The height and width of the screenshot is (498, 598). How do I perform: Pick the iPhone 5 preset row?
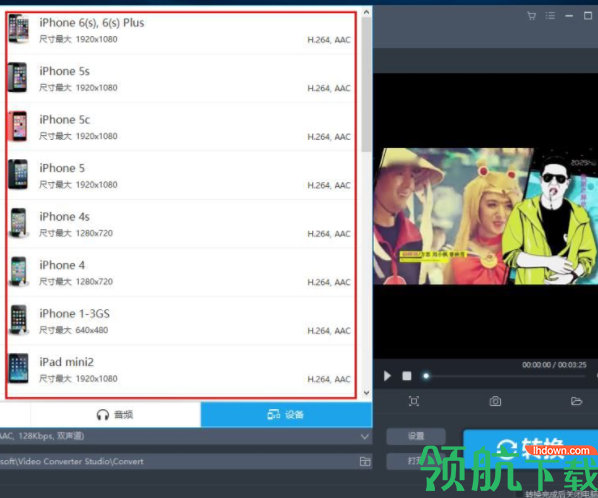pyautogui.click(x=181, y=175)
